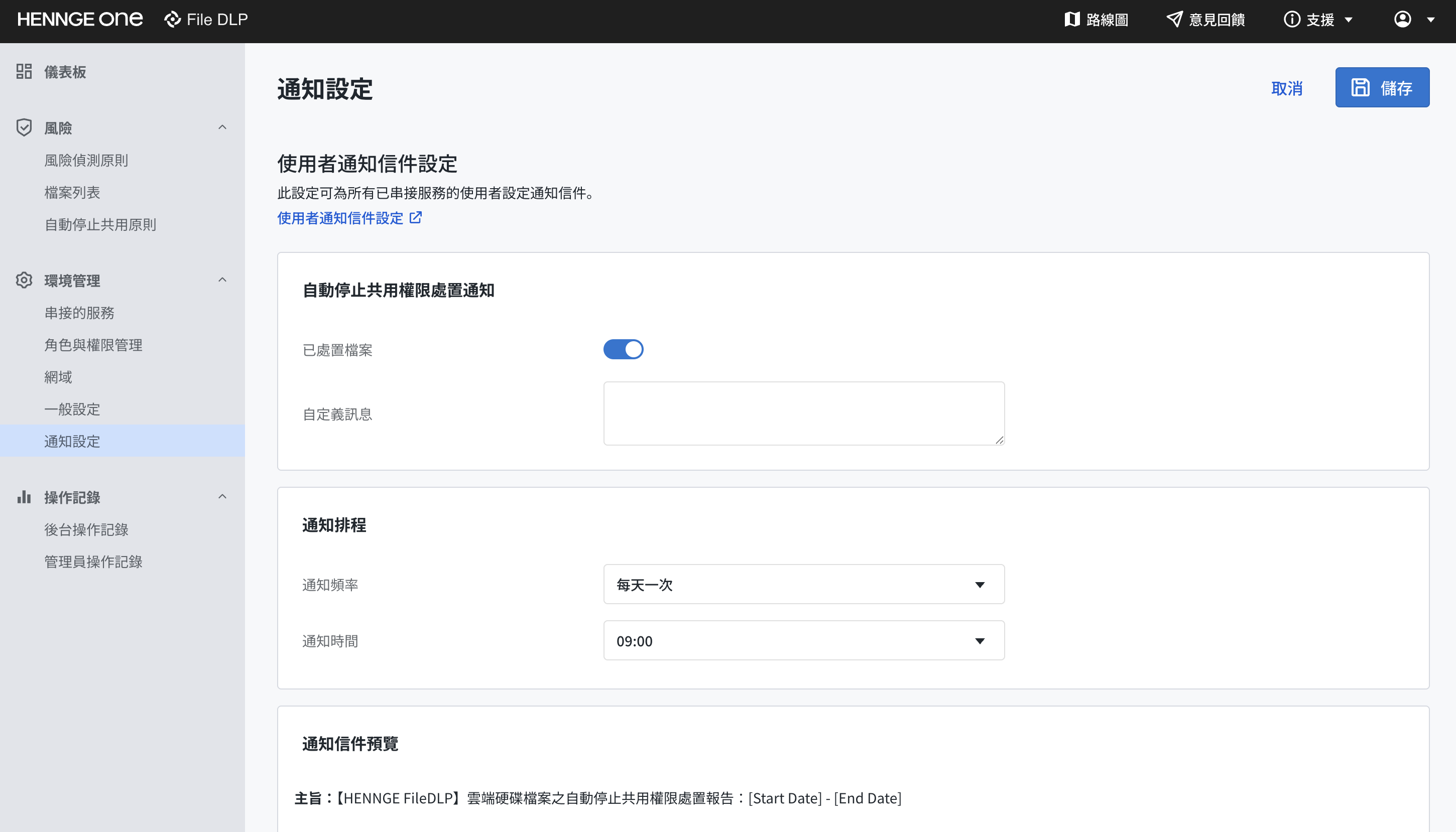Image resolution: width=1456 pixels, height=832 pixels.
Task: Open the dashboard via 儀表板 grid icon
Action: click(x=24, y=71)
